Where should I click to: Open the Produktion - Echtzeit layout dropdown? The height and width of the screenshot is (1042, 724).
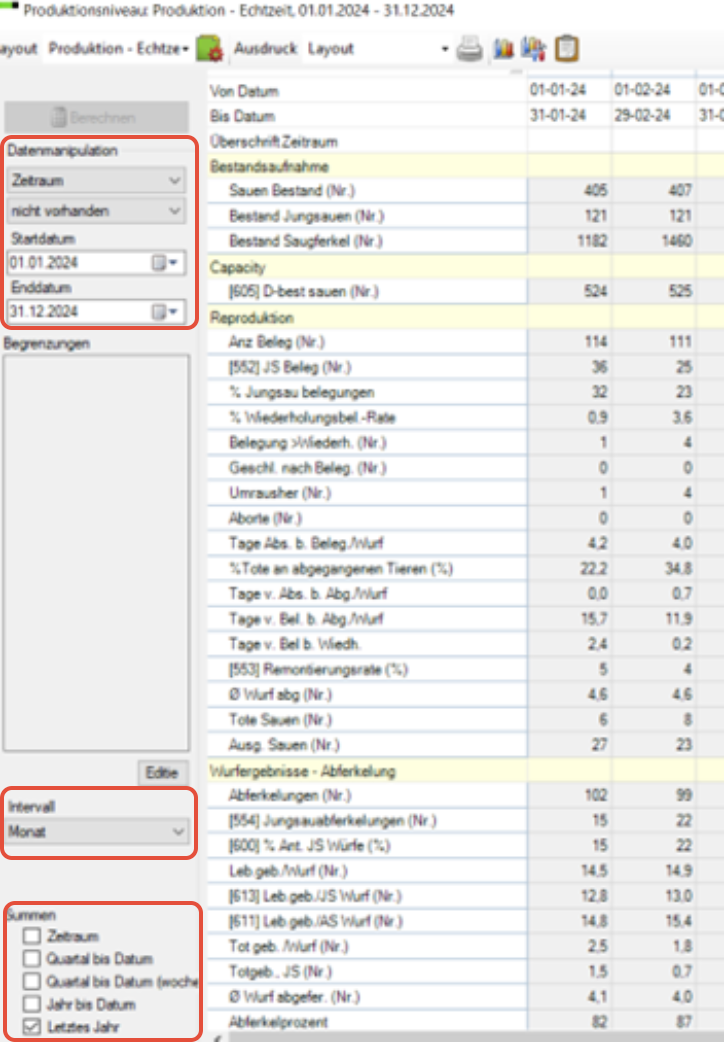[118, 49]
